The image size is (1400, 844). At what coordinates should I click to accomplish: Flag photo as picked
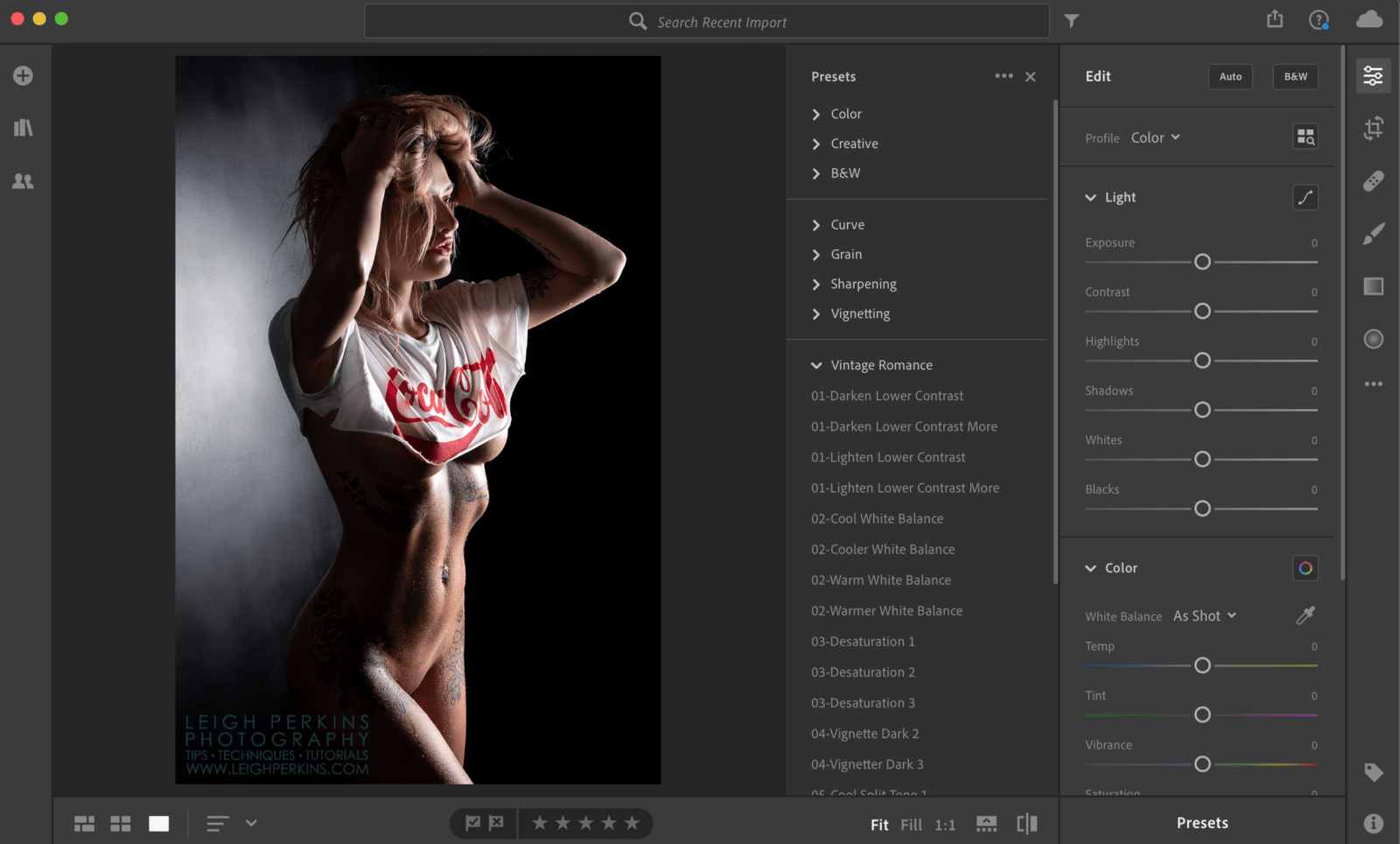pyautogui.click(x=472, y=823)
